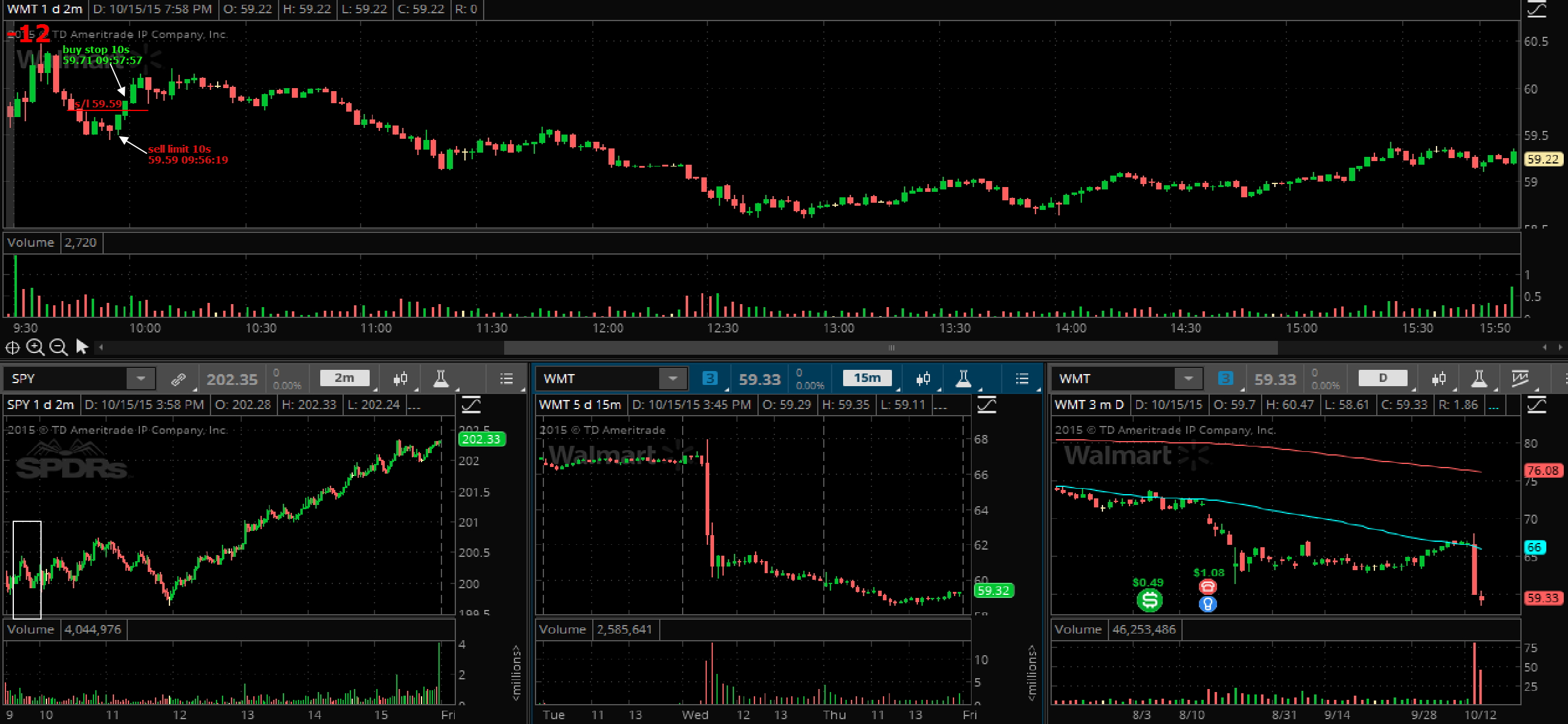This screenshot has width=1568, height=724.
Task: Click price axis icon on WMT 15m chart
Action: pos(987,405)
